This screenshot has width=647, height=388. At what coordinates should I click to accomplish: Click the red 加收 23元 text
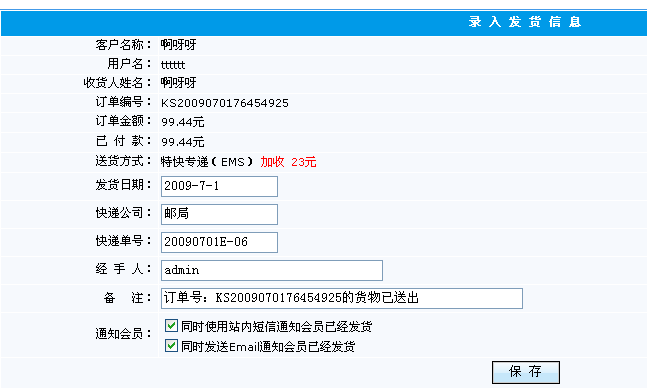point(288,162)
